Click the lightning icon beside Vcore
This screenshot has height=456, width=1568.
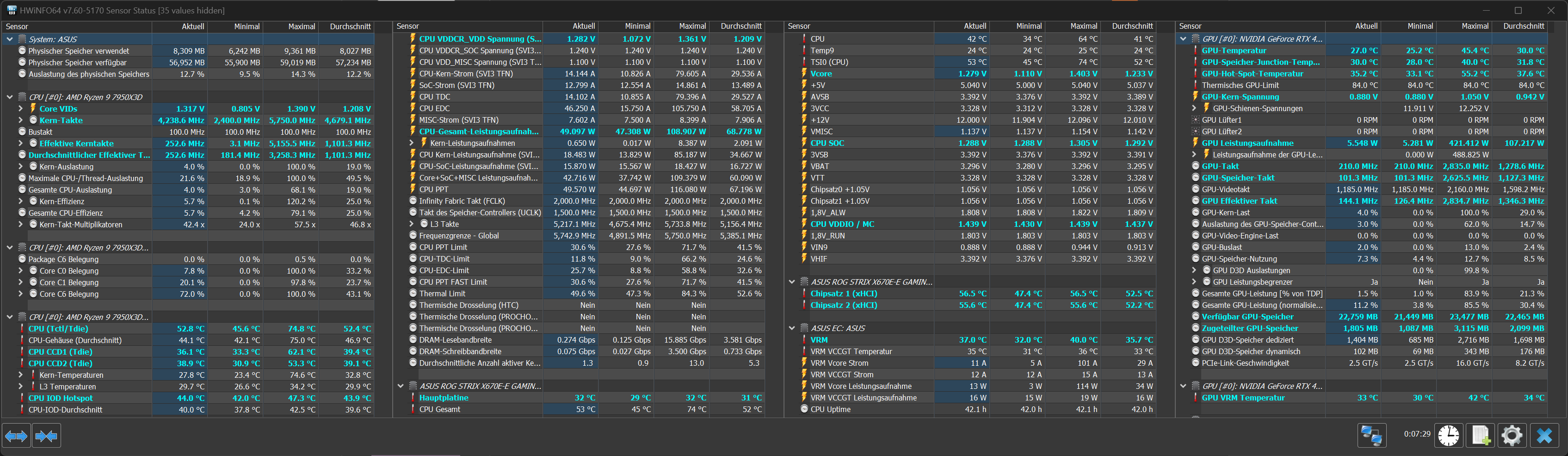804,74
